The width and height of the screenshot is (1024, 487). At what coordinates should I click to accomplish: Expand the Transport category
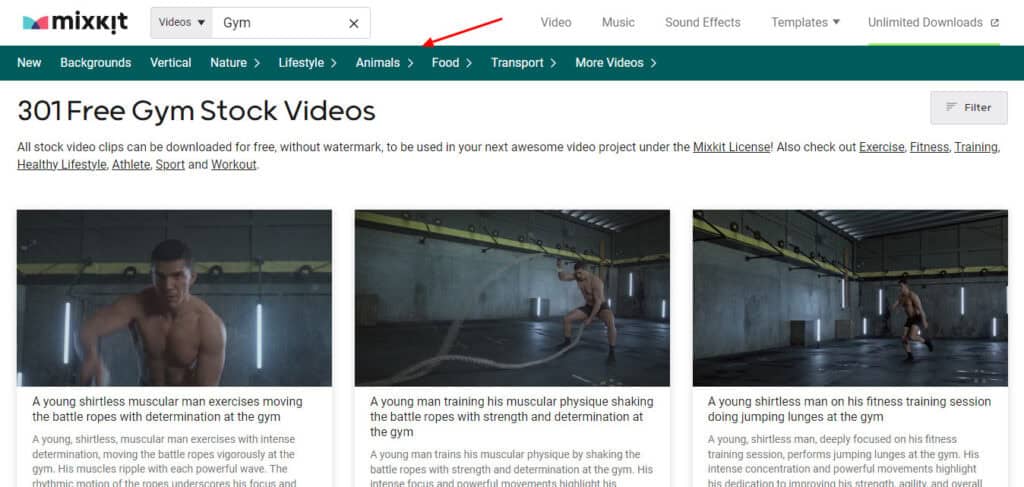(x=523, y=63)
